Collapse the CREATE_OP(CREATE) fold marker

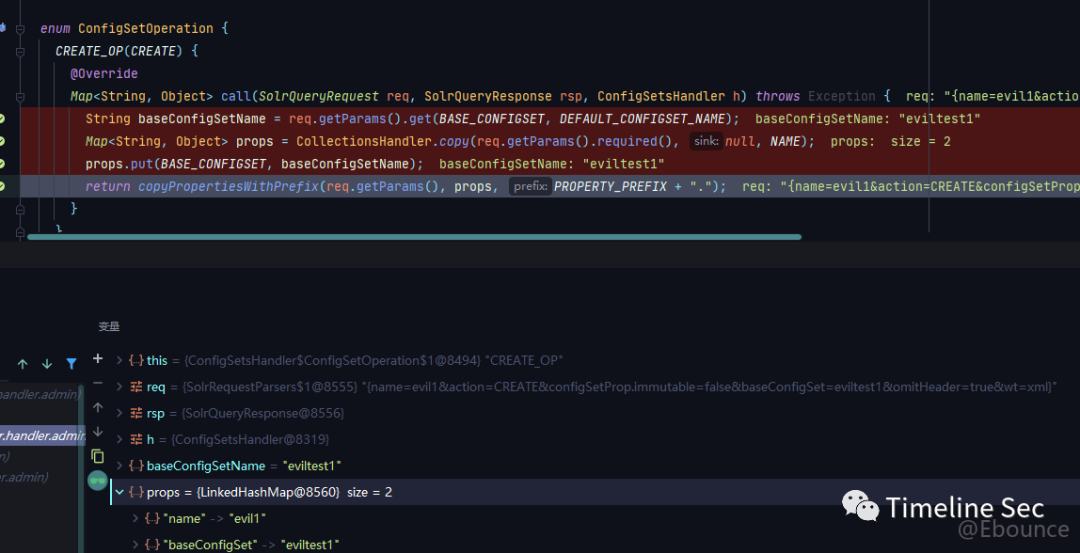[x=20, y=52]
